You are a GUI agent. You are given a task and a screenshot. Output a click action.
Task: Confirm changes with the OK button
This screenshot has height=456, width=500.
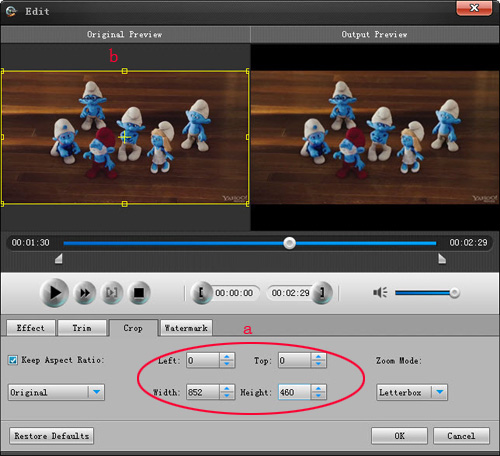click(x=399, y=436)
